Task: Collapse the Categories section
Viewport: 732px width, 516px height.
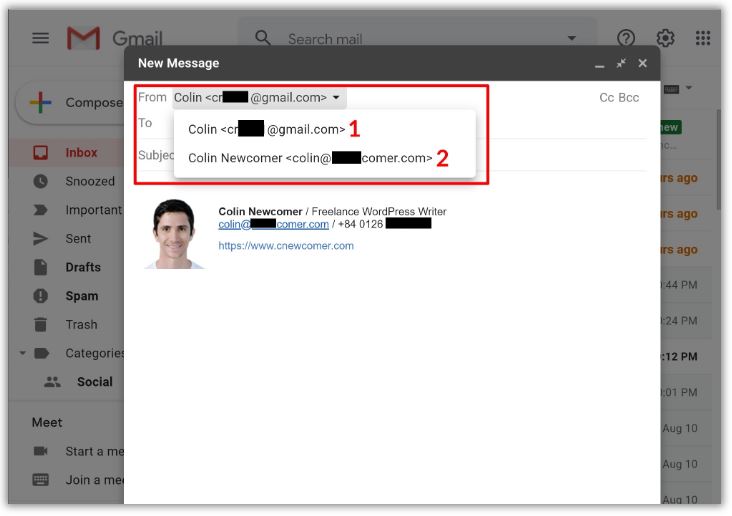Action: (22, 353)
